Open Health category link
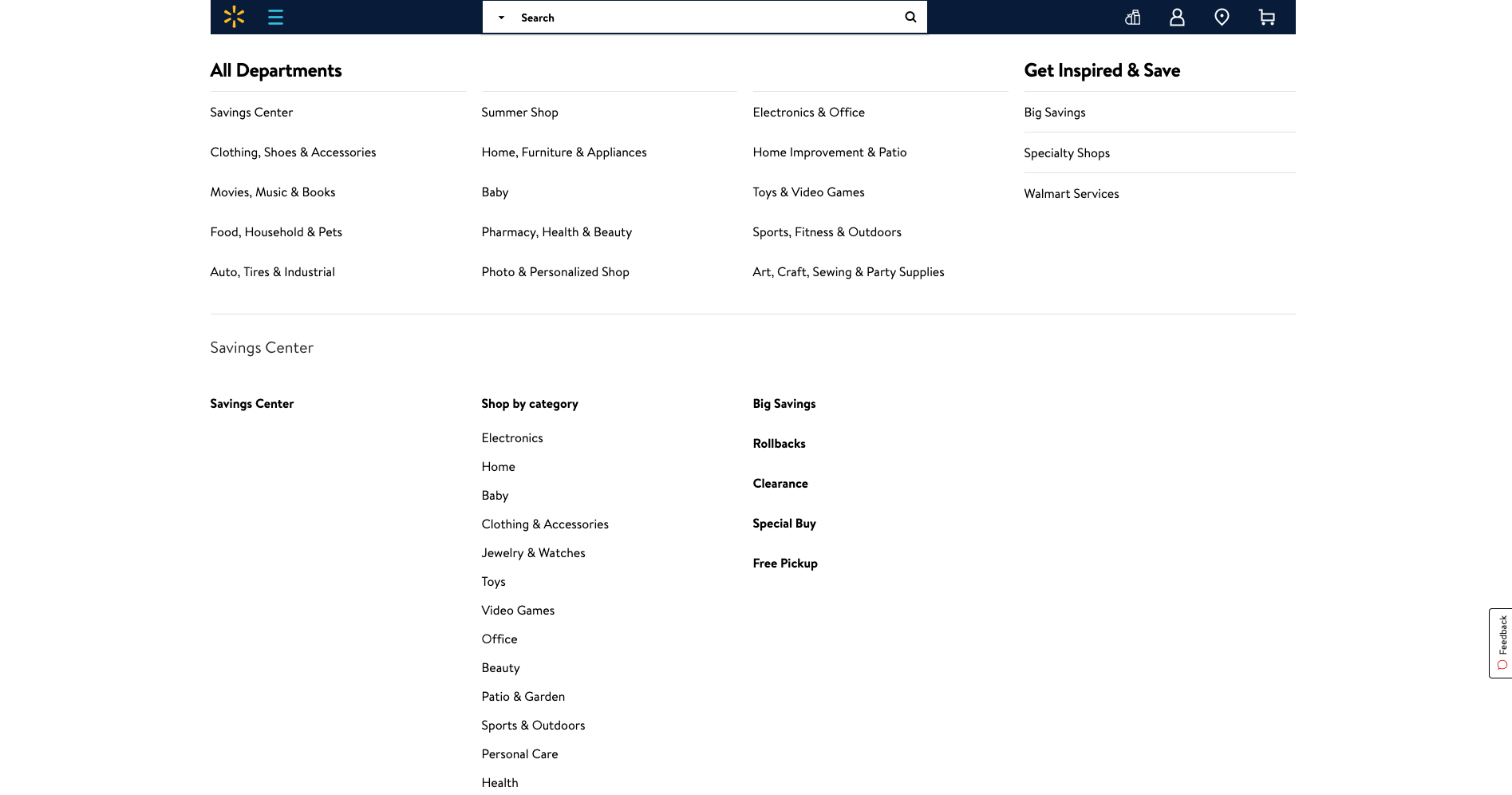Screen dimensions: 1512x795 tap(499, 783)
